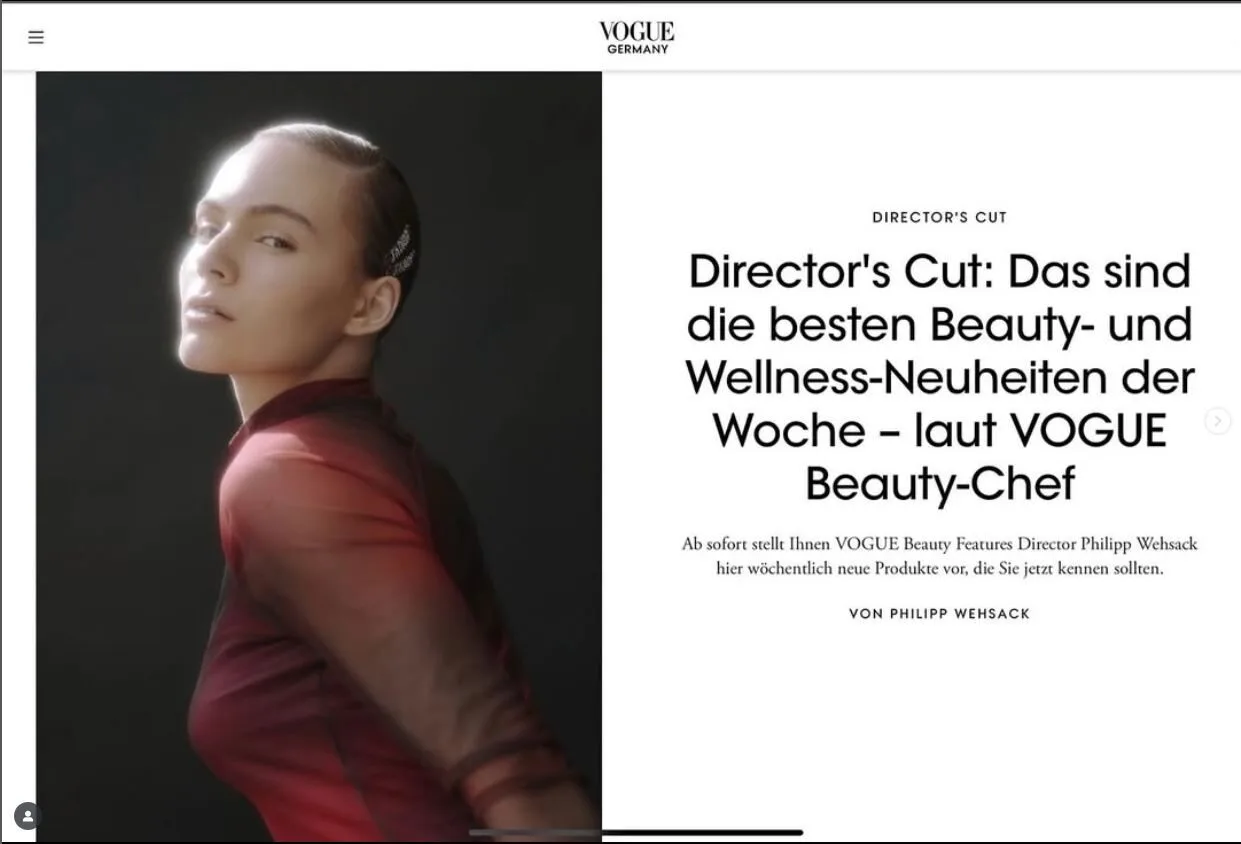Click the sparkly hair clip in photo
The width and height of the screenshot is (1241, 844).
click(x=401, y=251)
